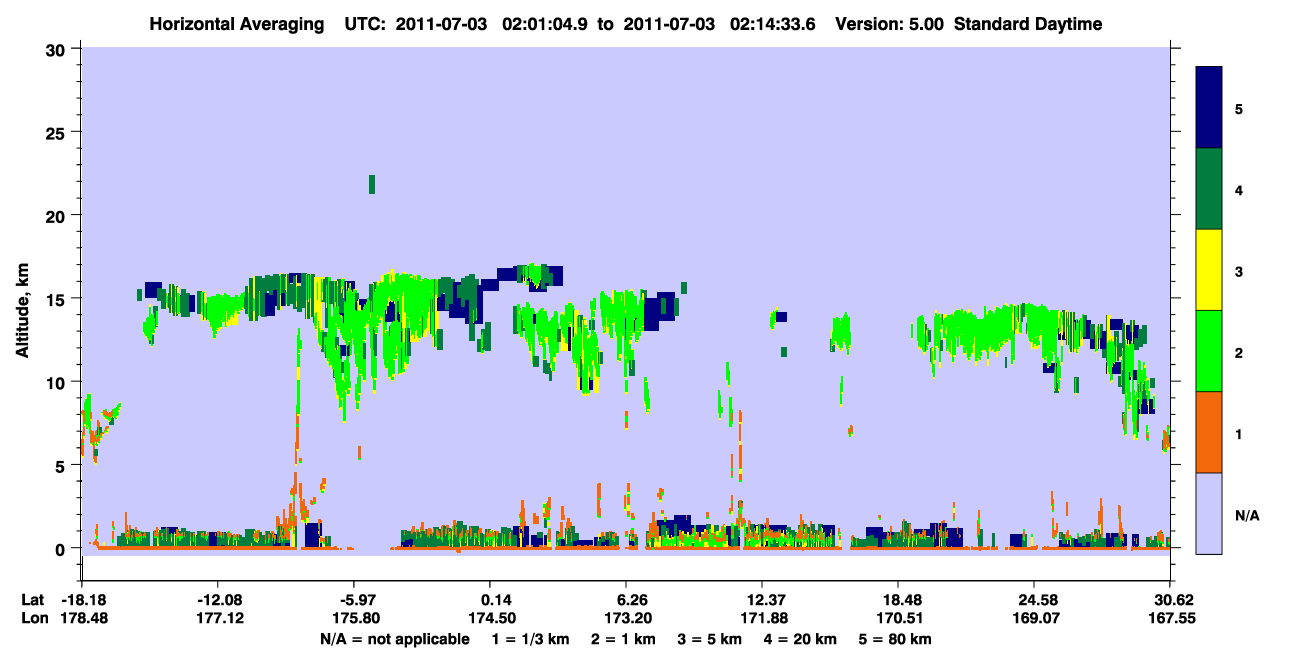The width and height of the screenshot is (1300, 667).
Task: Click the '5 = 80 km' legend note
Action: (x=896, y=640)
